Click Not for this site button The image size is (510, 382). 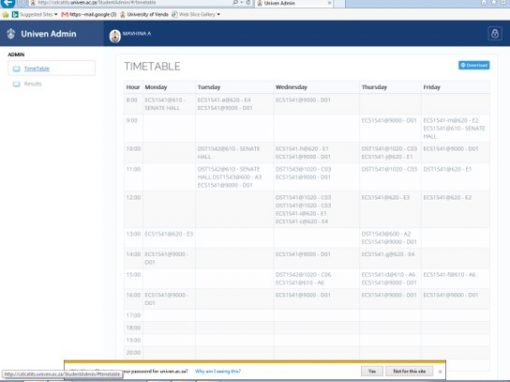coord(409,371)
